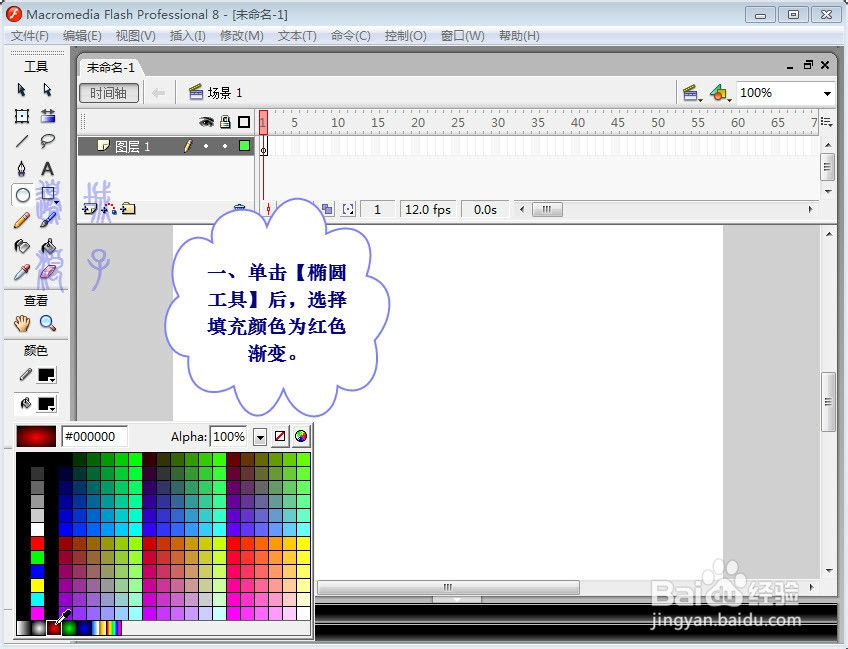Pick the red radial gradient swatch
The image size is (848, 649).
54,628
